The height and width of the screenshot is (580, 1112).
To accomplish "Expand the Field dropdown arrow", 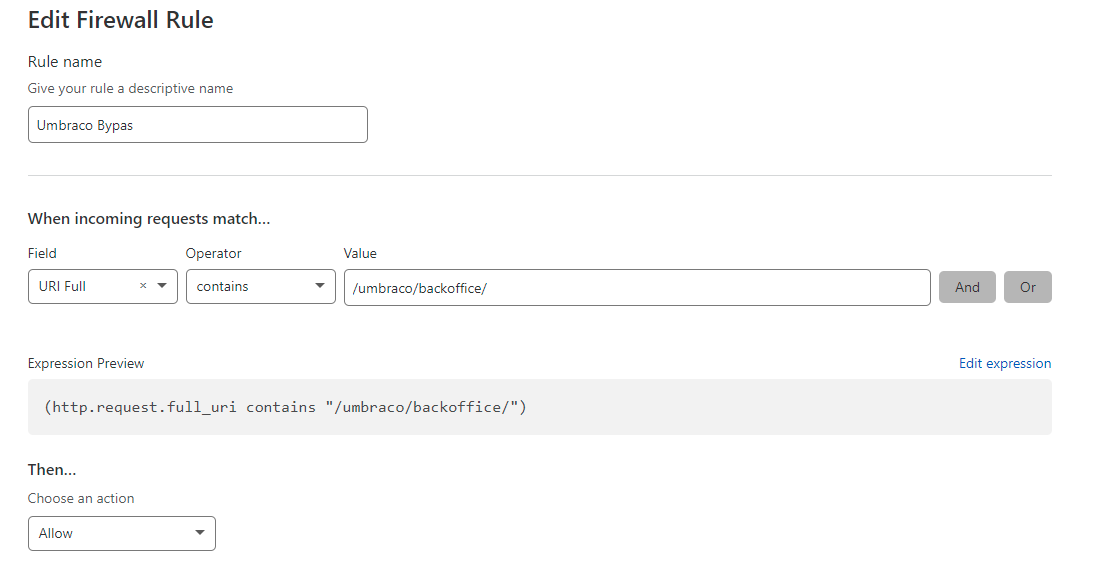I will point(162,286).
